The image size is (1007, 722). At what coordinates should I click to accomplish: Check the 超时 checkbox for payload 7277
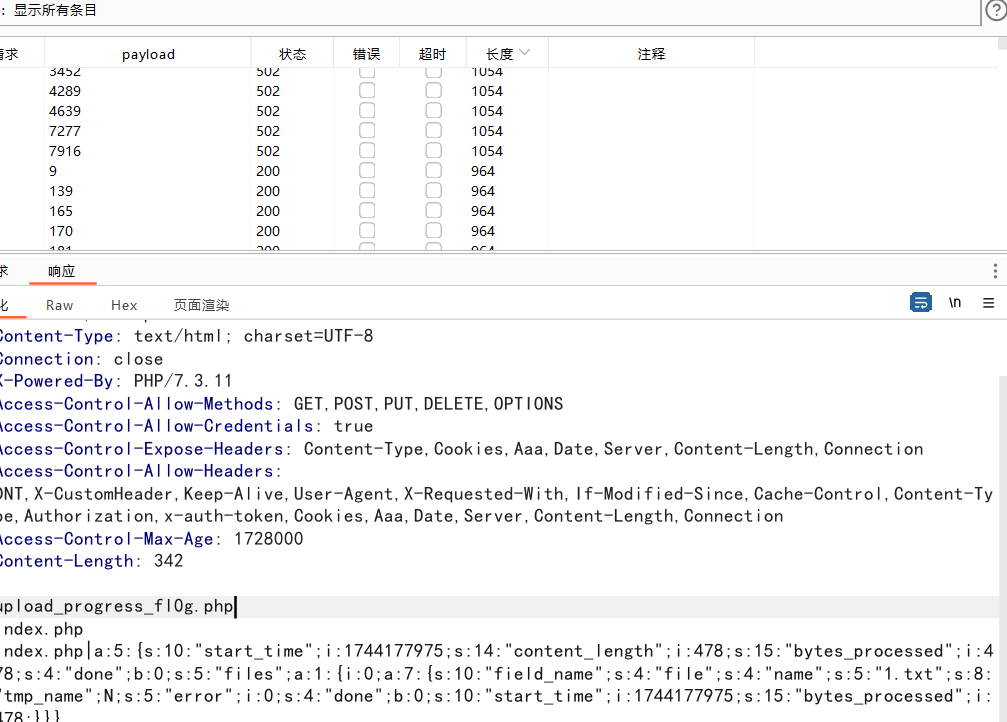click(x=433, y=131)
